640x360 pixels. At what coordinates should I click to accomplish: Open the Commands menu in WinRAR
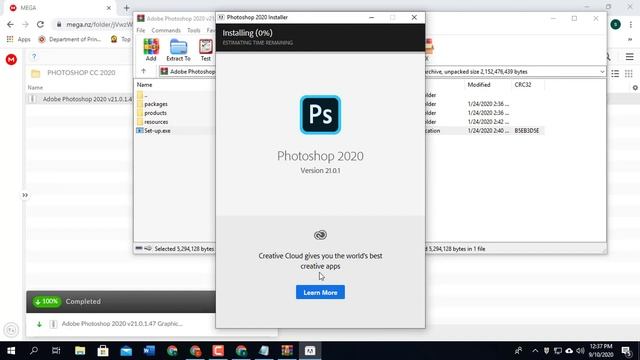point(166,30)
